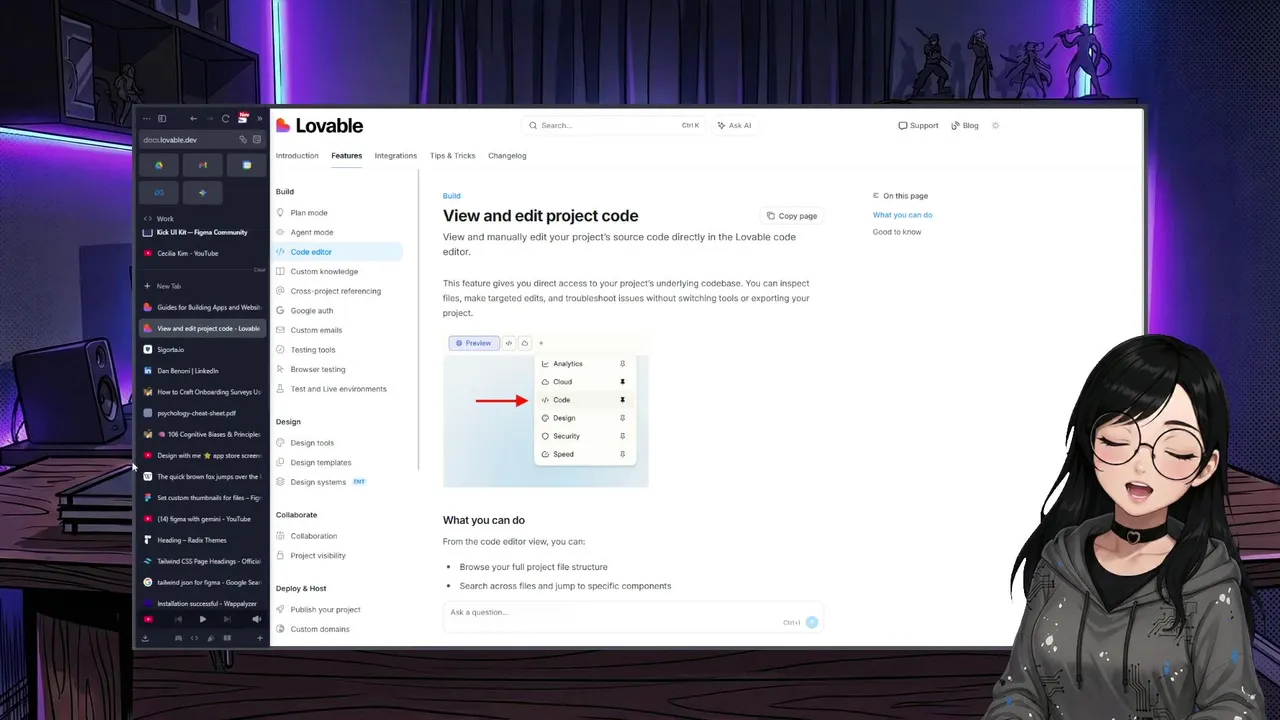Open the Installation successful Wappalyzer tab
1280x720 pixels.
[x=203, y=603]
